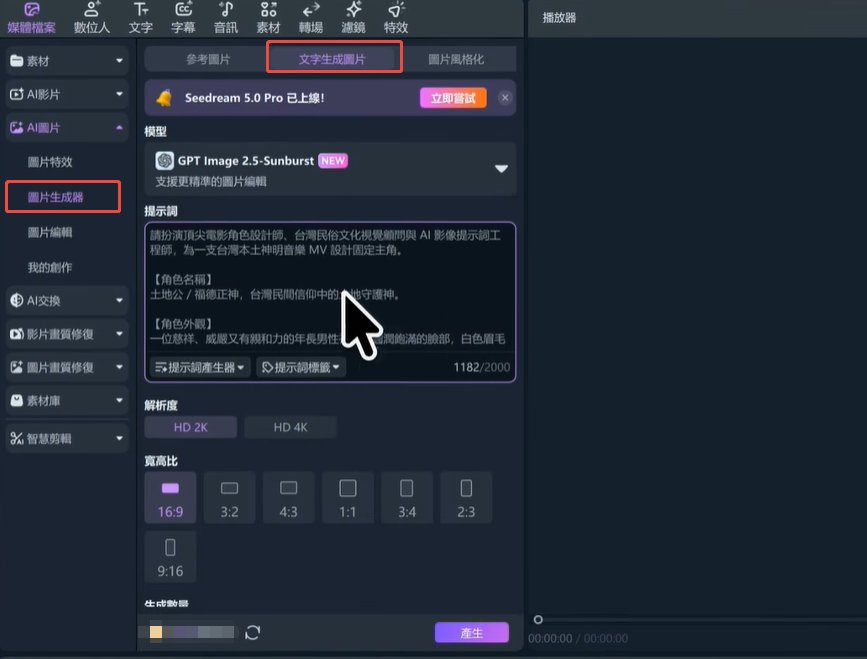Expand the AI影片 section arrow

click(119, 94)
